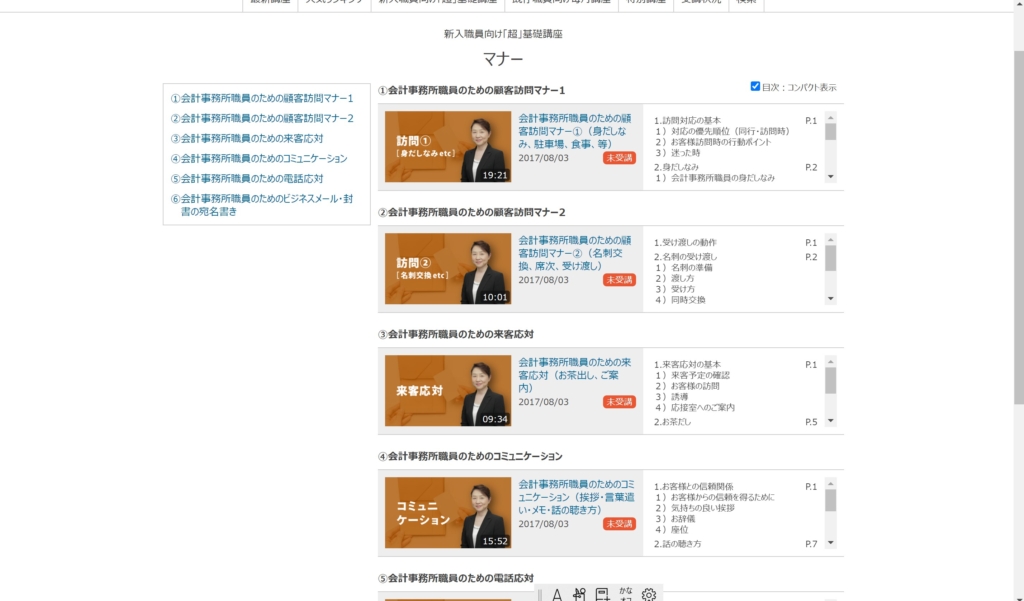Click scrollbar thumb in 訪問マナー1 contents list
Viewport: 1024px width, 601px height.
[x=831, y=131]
